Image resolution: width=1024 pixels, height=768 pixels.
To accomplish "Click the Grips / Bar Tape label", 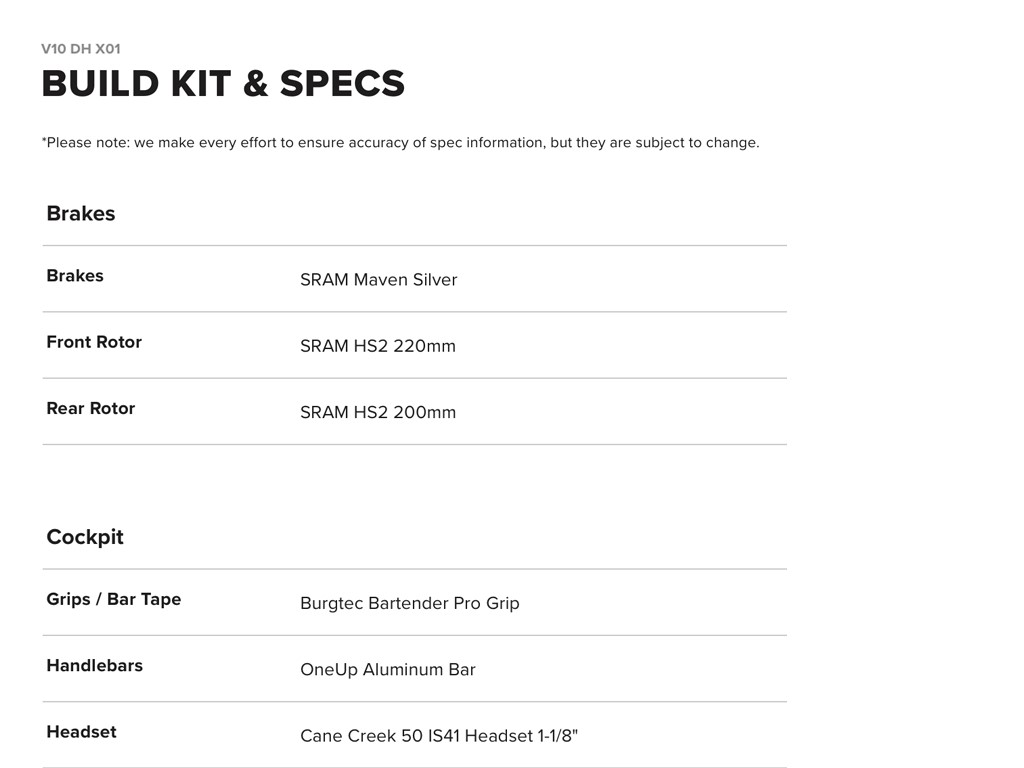I will coord(113,600).
